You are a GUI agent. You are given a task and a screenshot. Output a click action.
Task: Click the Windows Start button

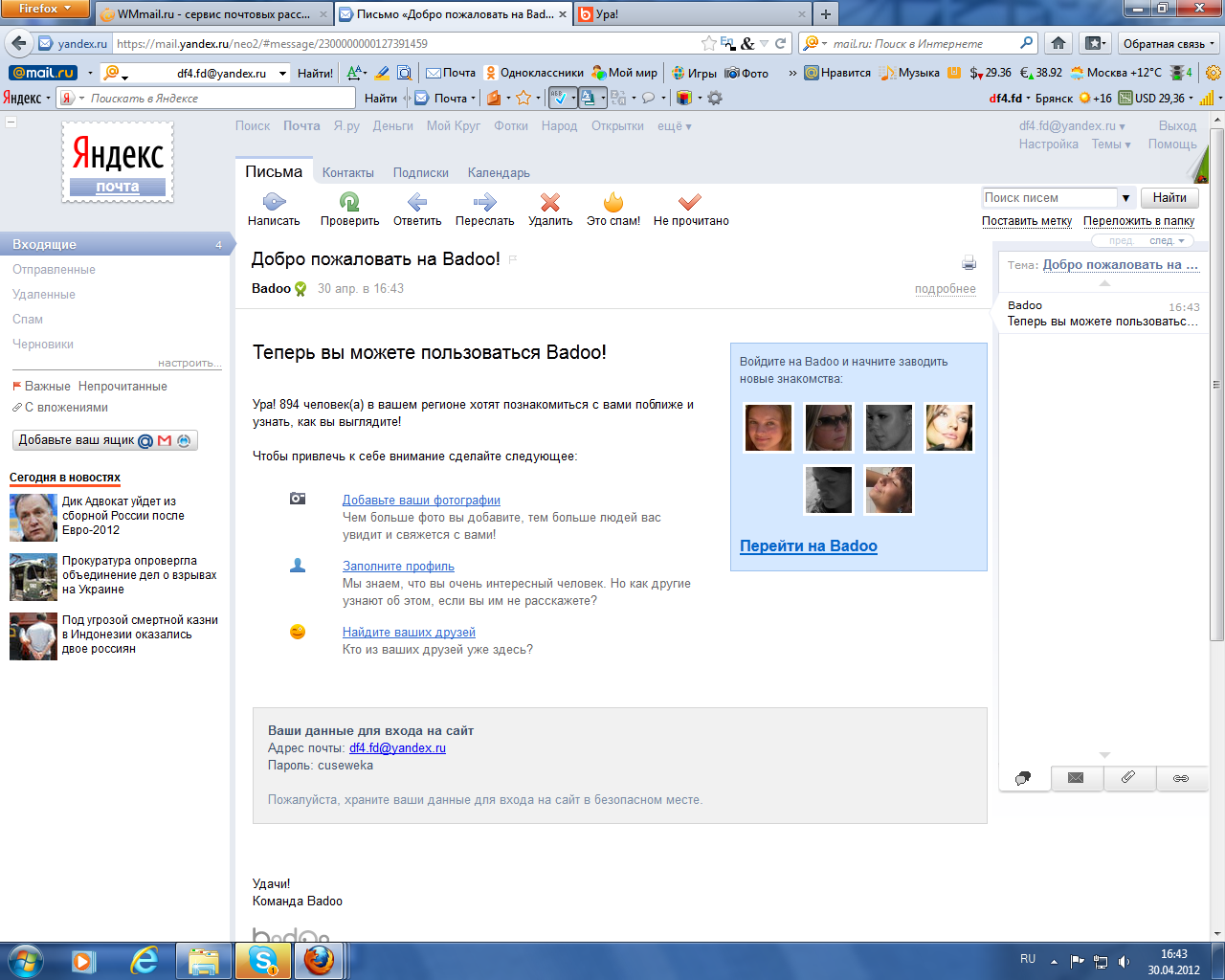[x=24, y=960]
